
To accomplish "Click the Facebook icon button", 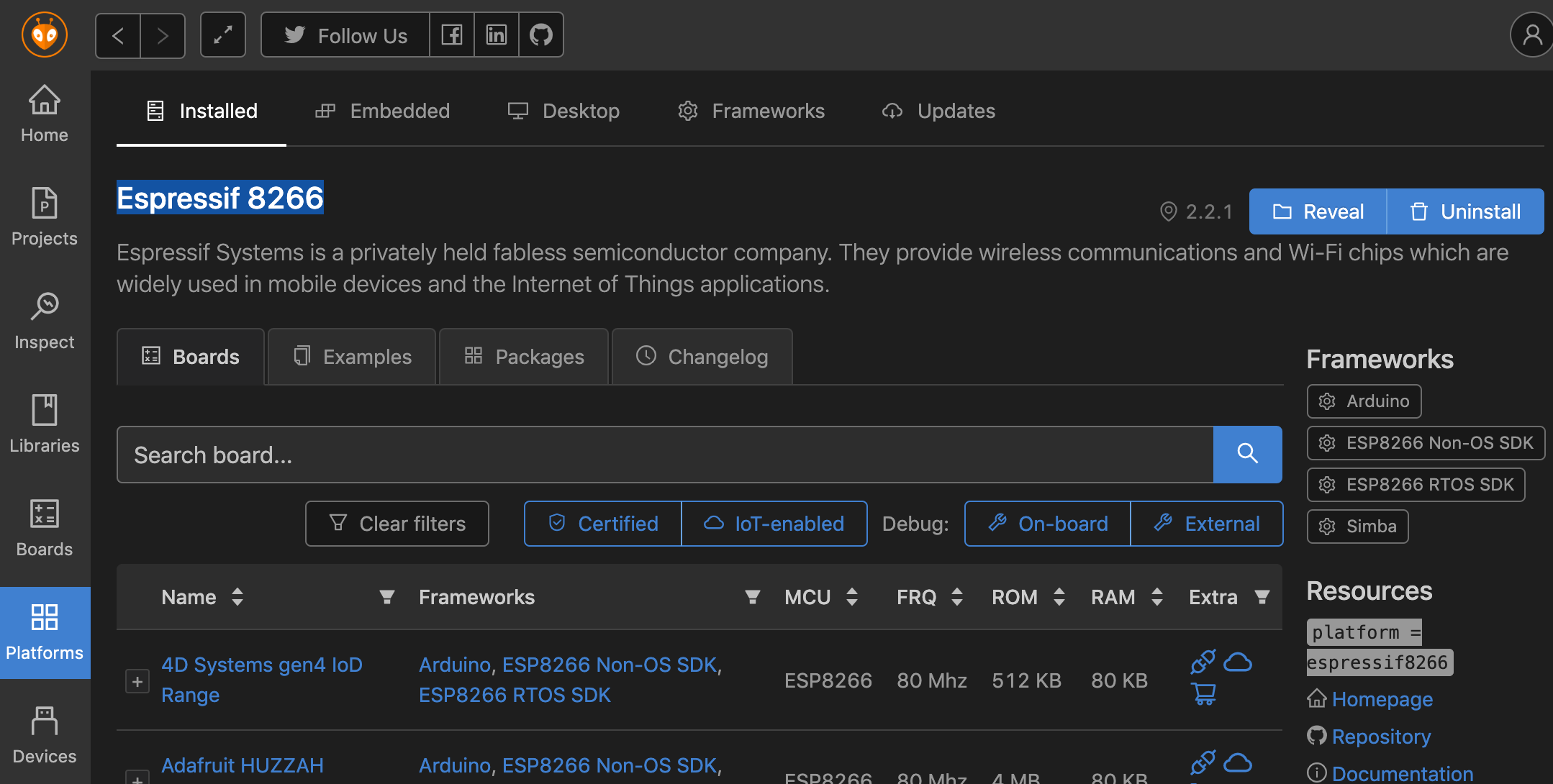I will (x=452, y=35).
